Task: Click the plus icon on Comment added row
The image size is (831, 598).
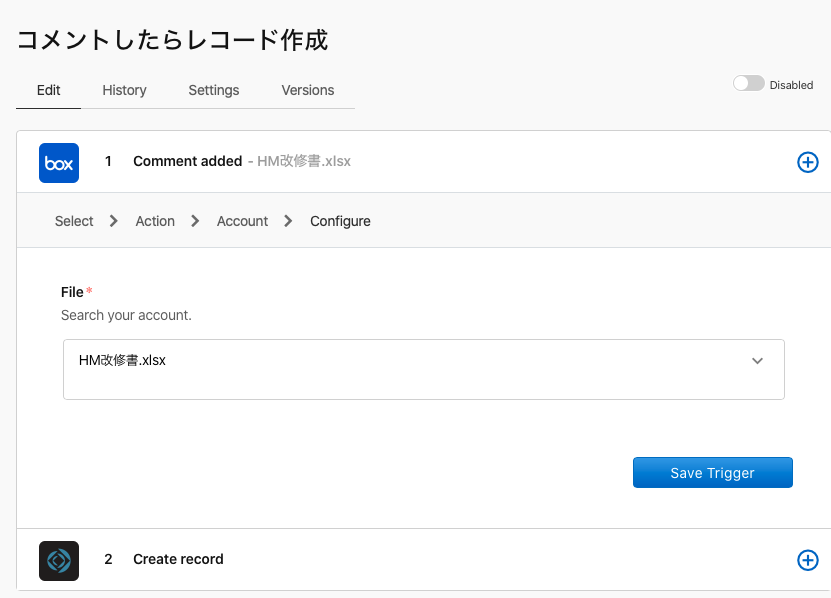Action: coord(807,162)
